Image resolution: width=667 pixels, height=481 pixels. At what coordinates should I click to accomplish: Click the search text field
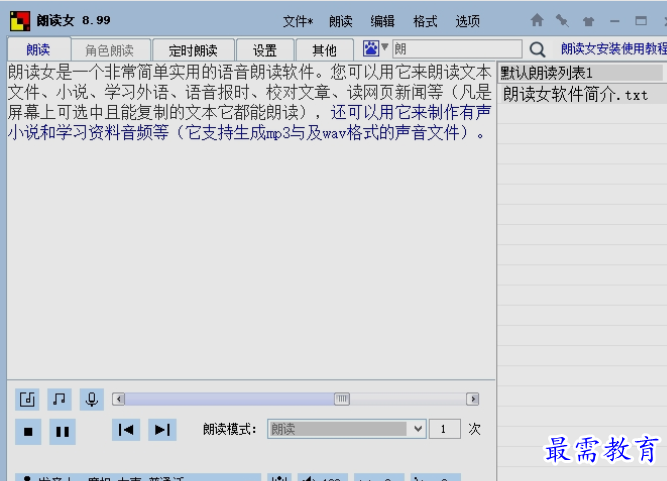click(x=457, y=49)
